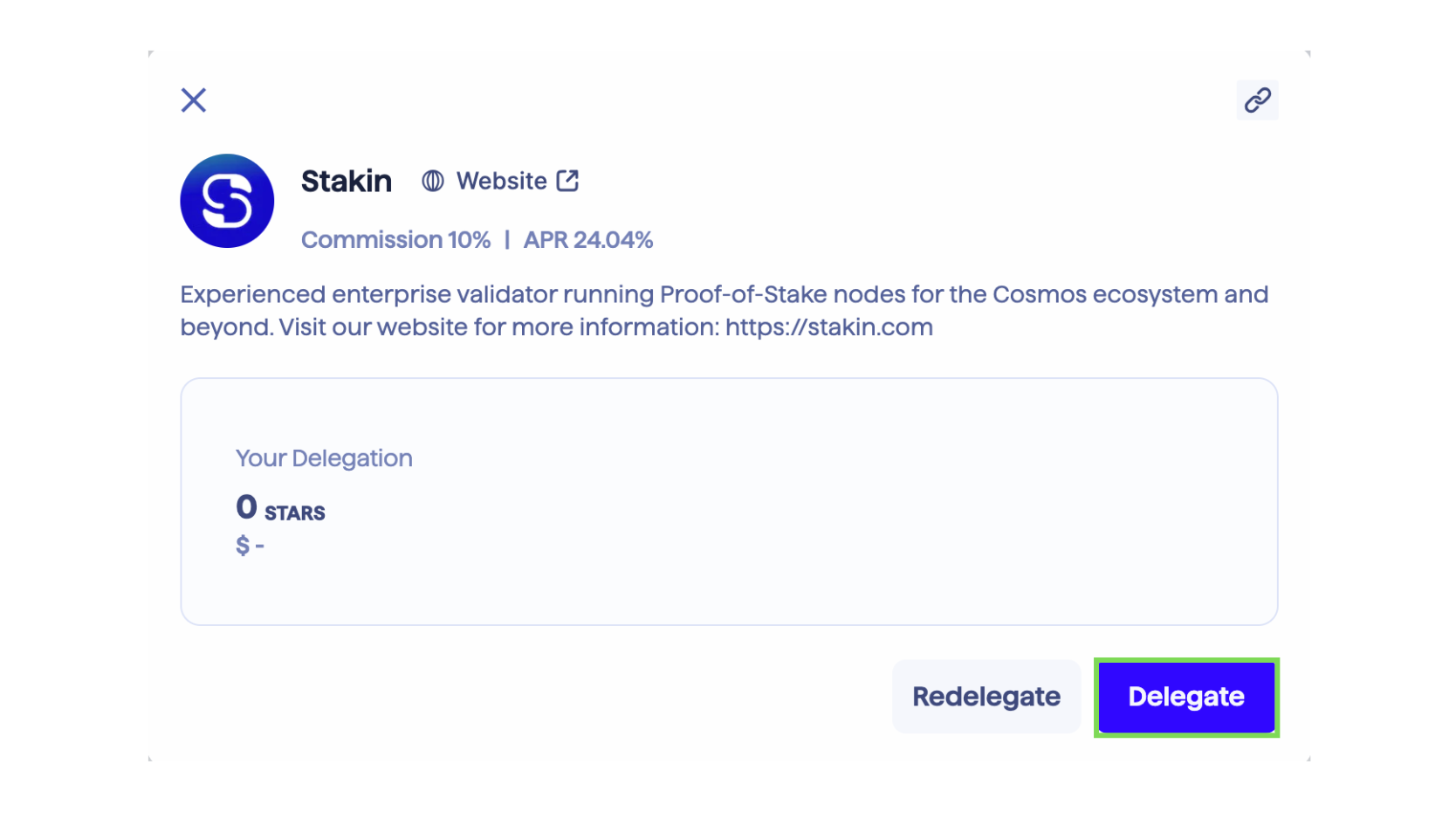This screenshot has width=1456, height=819.
Task: Click the Stakin validator name heading
Action: 347,181
